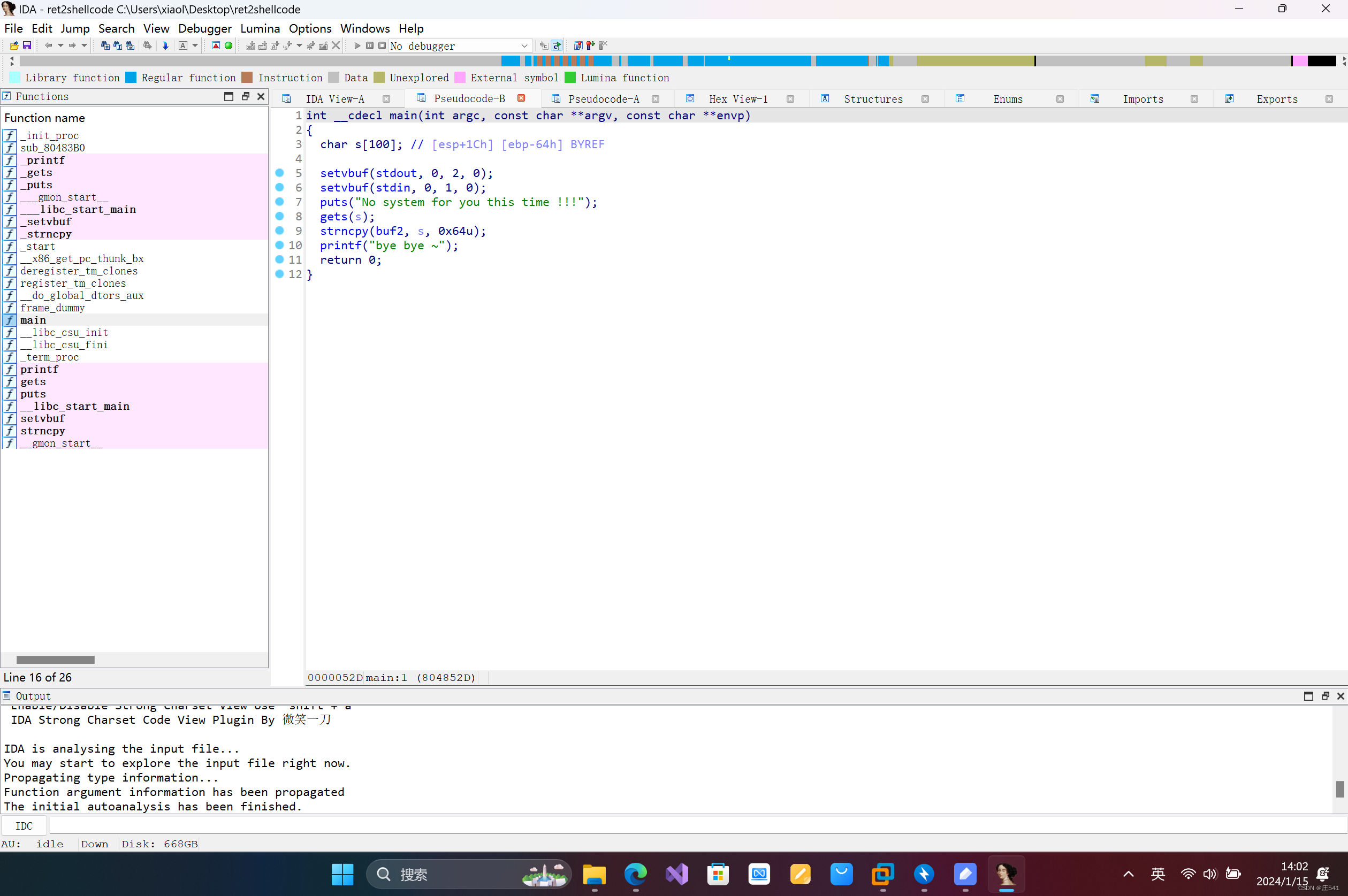The height and width of the screenshot is (896, 1348).
Task: Click the green circle toolbar icon
Action: click(229, 45)
